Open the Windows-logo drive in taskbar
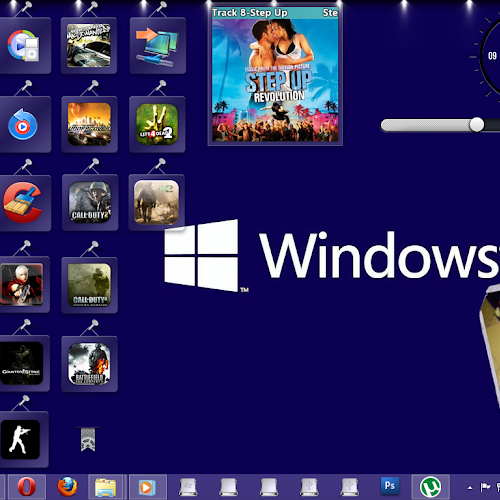This screenshot has height=500, width=500. (188, 487)
